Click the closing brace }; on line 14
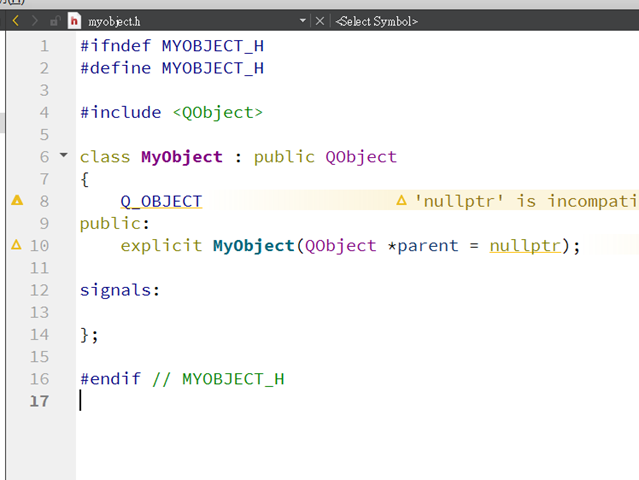Viewport: 639px width, 480px height. [89, 335]
